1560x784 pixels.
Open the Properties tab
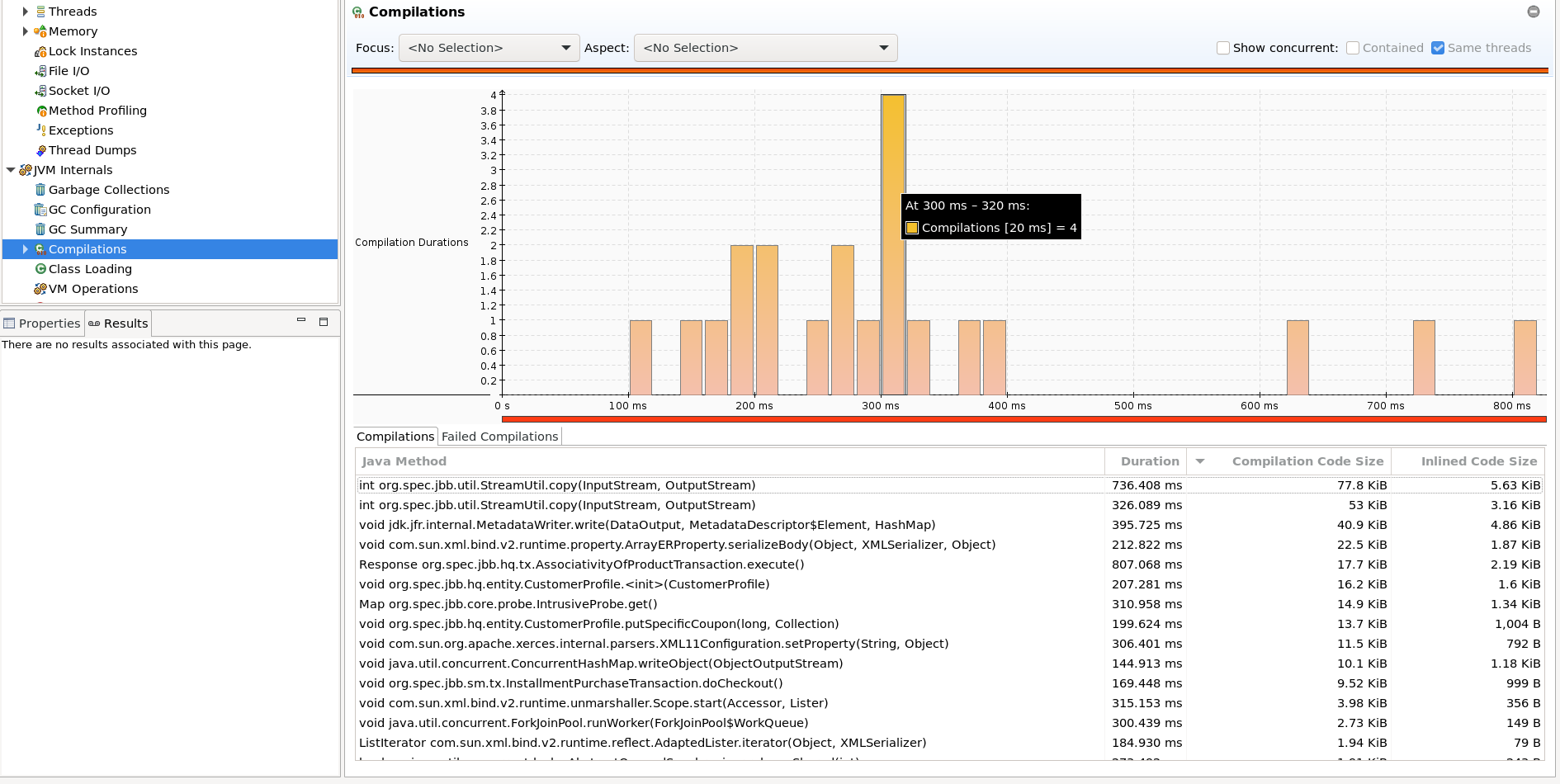[x=42, y=324]
